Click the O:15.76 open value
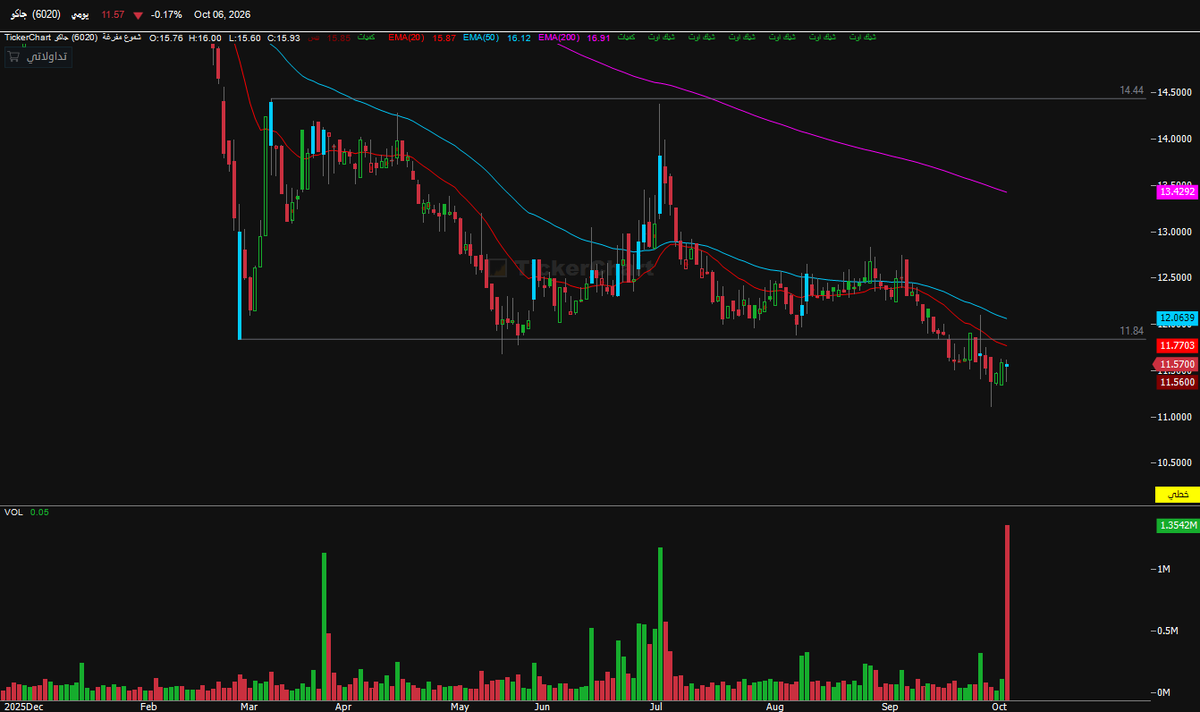This screenshot has height=712, width=1200. coord(166,37)
